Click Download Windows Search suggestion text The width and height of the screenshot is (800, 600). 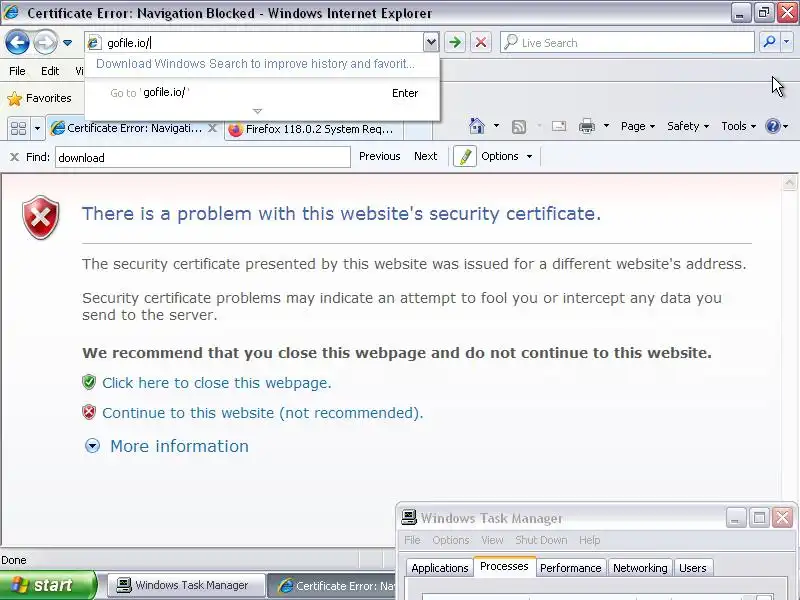255,64
